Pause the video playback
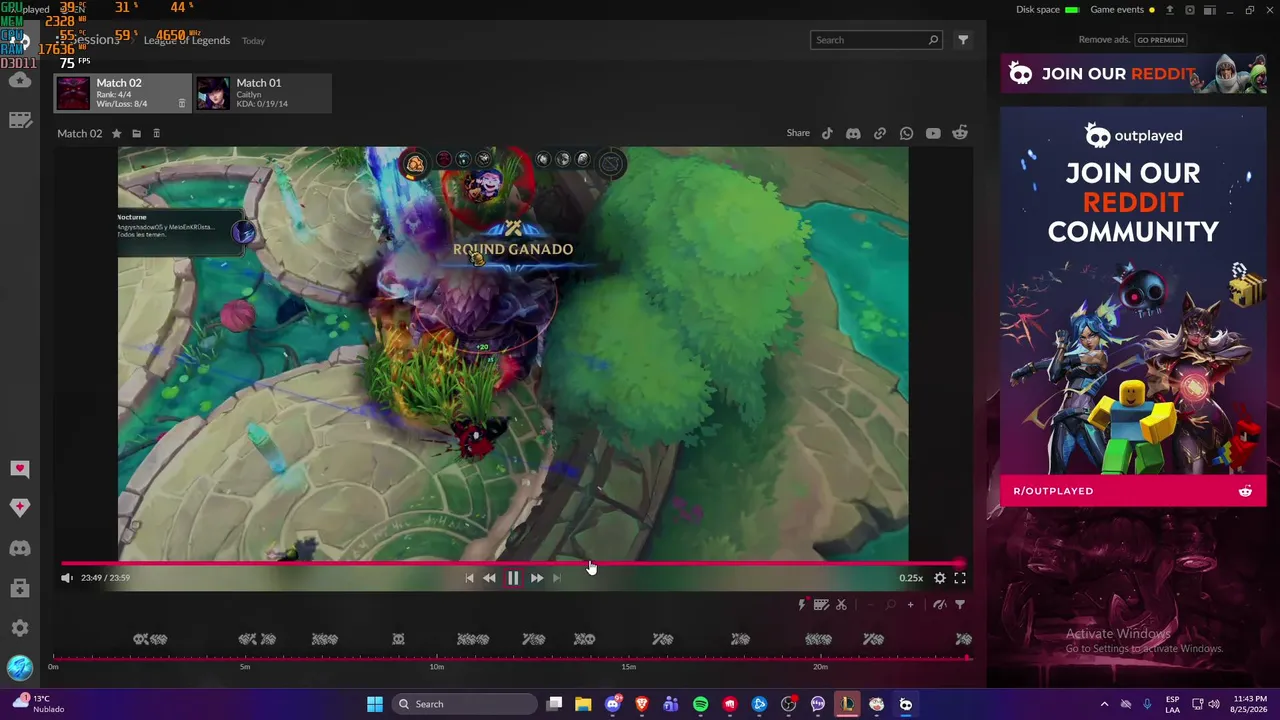The width and height of the screenshot is (1280, 720). coord(513,578)
